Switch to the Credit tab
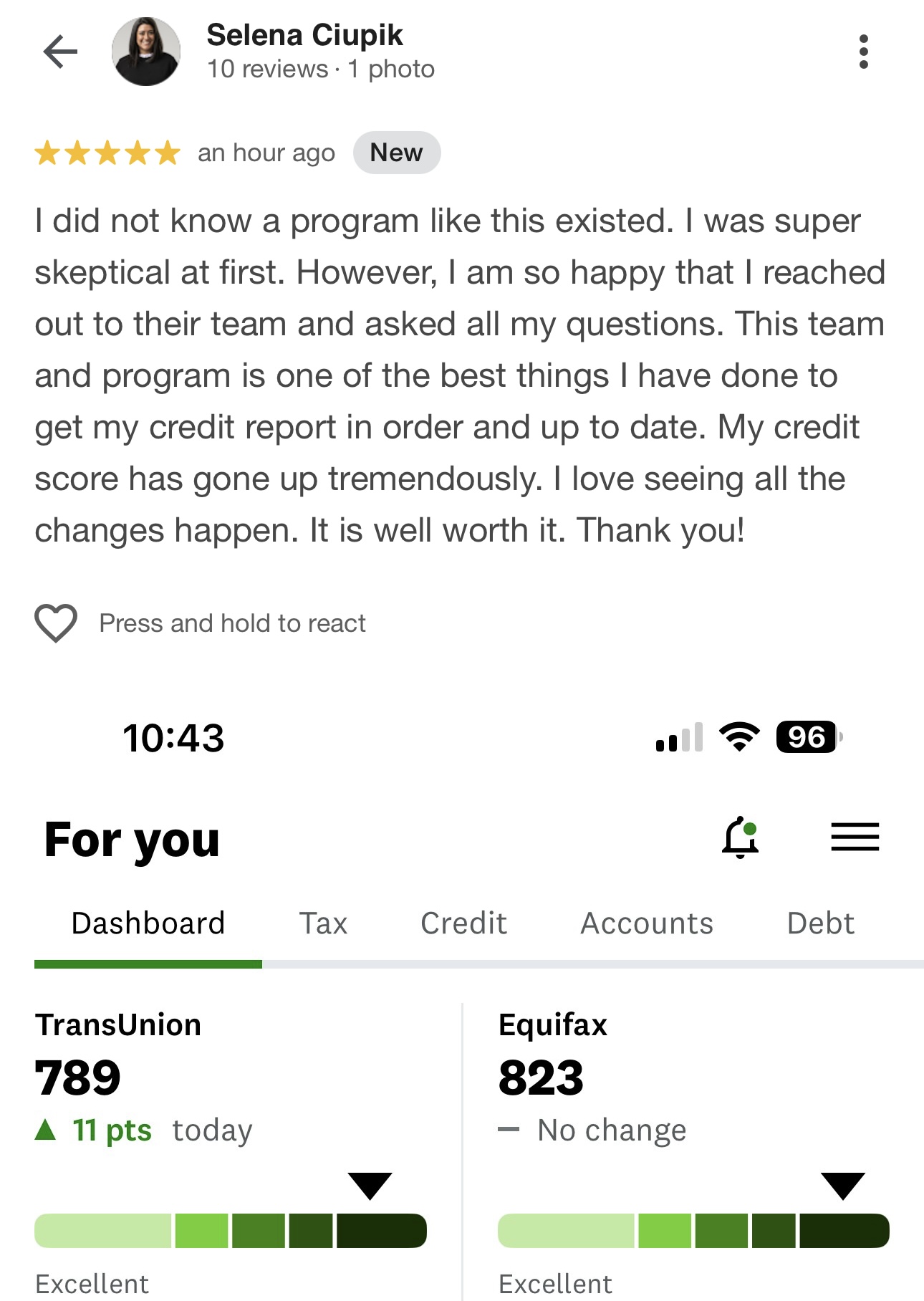The height and width of the screenshot is (1301, 924). 464,923
